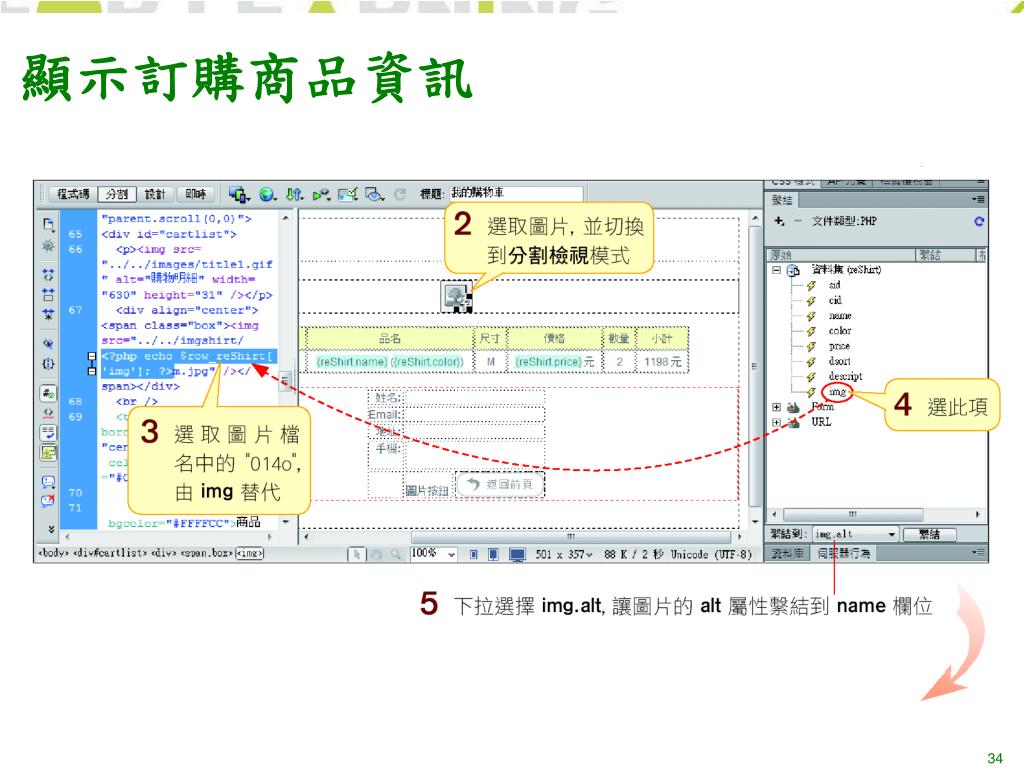Click the blue refresh bindings icon

pyautogui.click(x=978, y=221)
